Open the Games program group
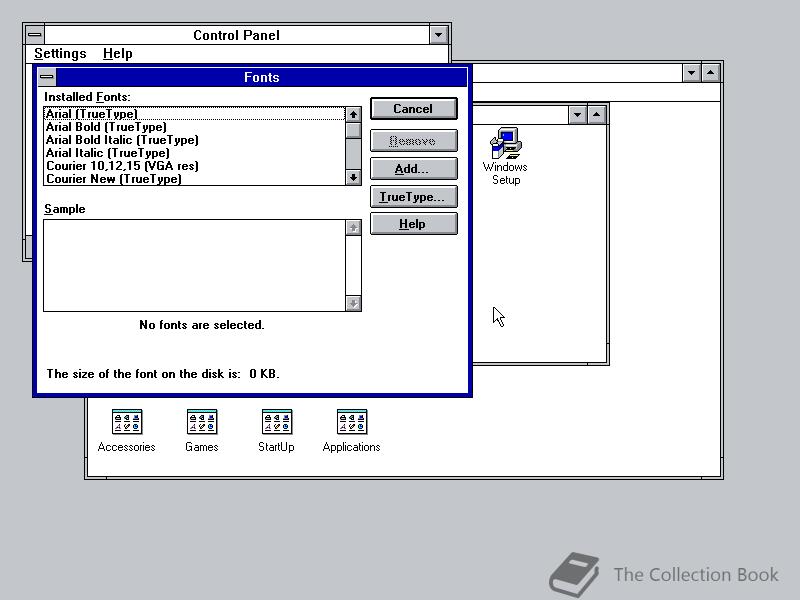This screenshot has height=600, width=800. (202, 421)
